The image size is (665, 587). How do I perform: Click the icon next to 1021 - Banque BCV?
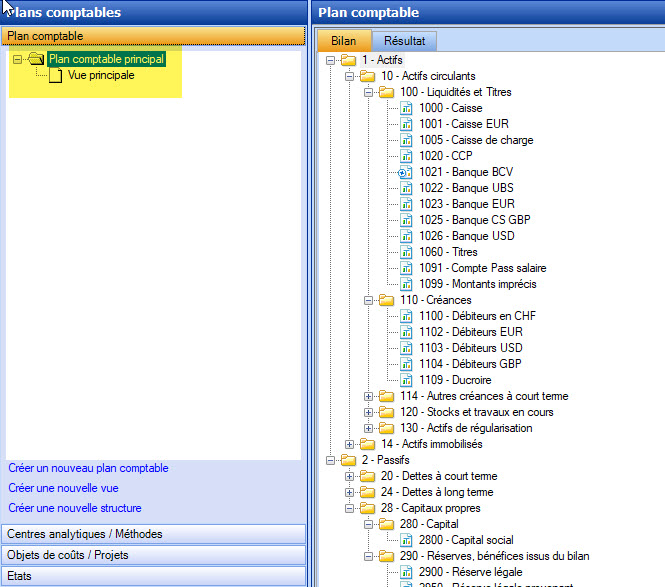pyautogui.click(x=406, y=172)
